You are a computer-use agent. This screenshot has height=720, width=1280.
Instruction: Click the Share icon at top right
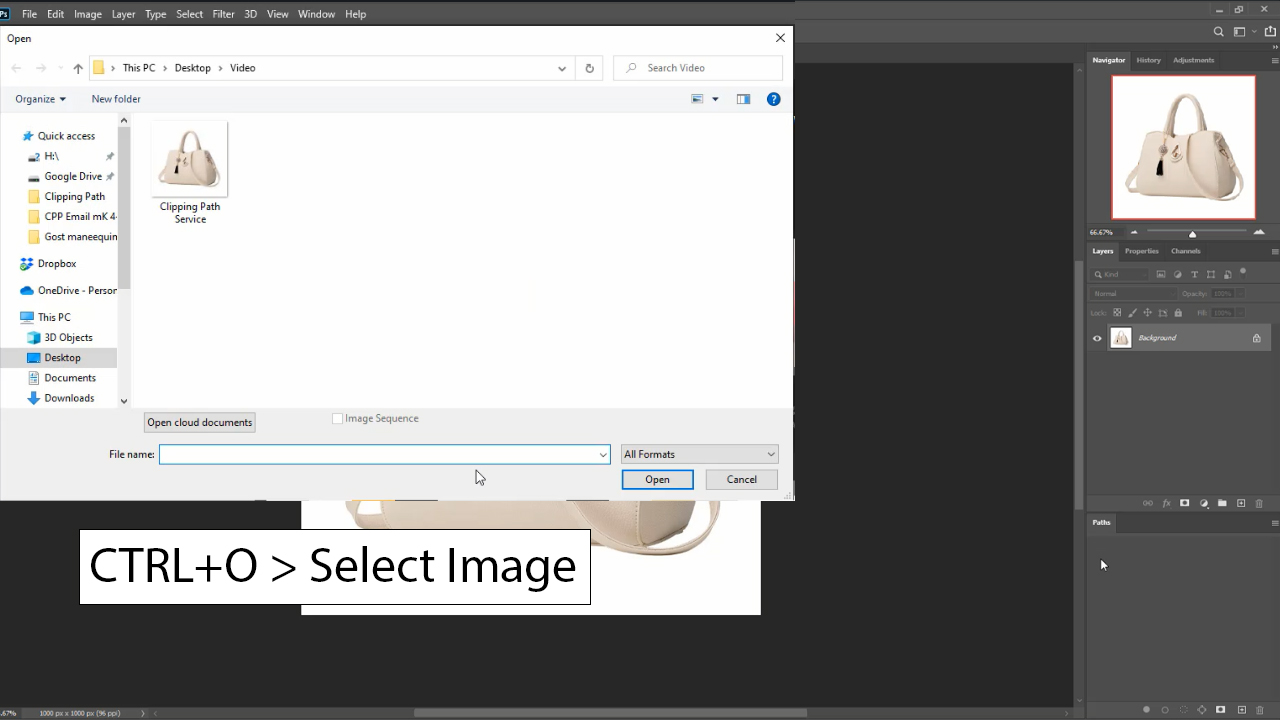click(1270, 32)
